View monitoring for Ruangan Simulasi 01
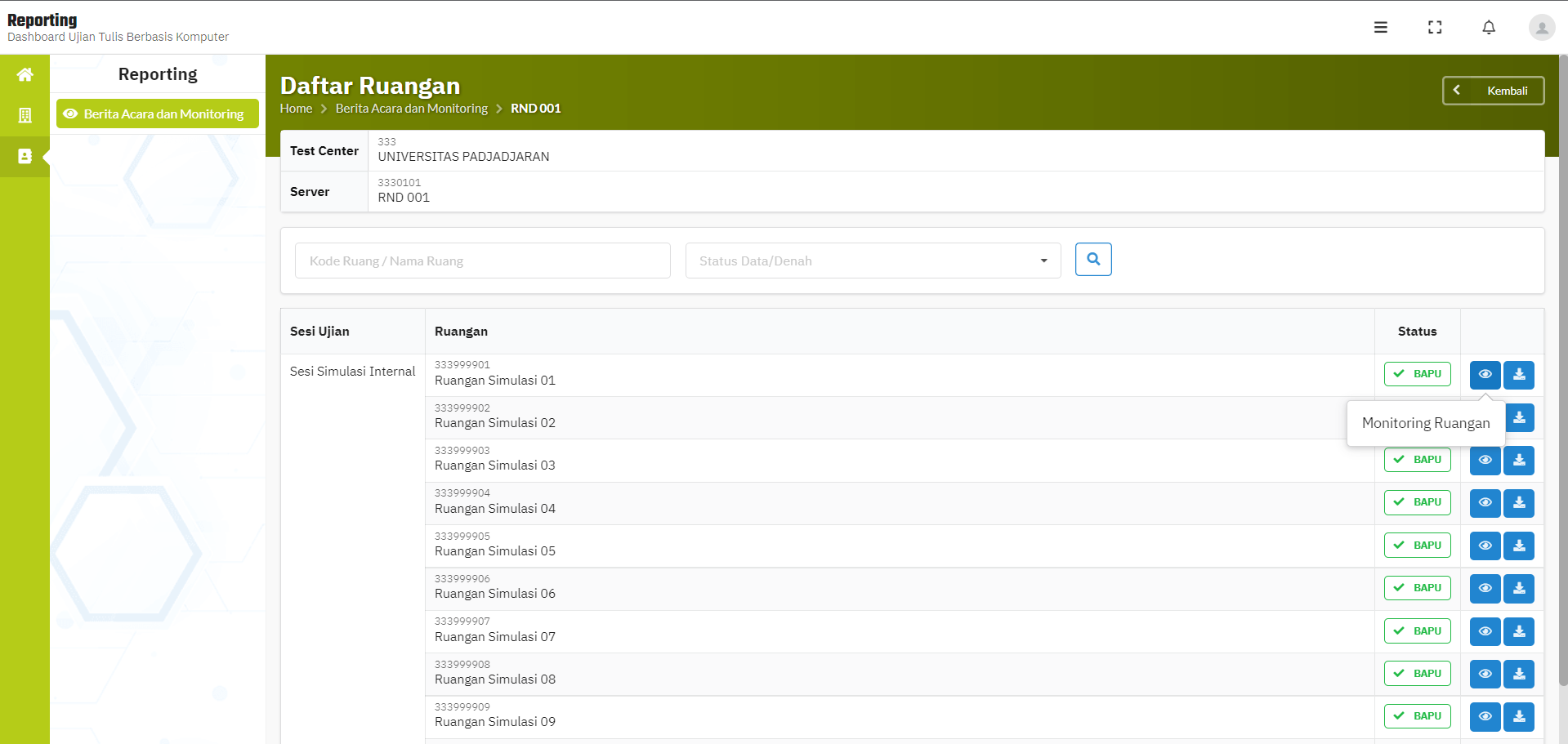1568x744 pixels. pos(1485,375)
